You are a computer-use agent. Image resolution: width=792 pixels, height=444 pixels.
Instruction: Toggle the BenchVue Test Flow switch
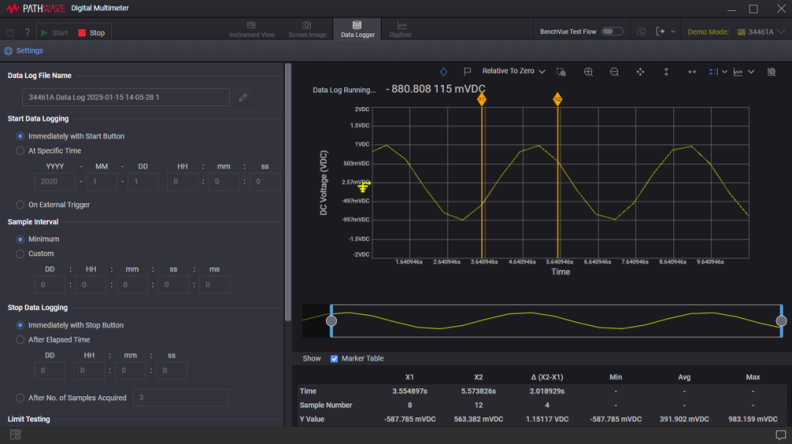(x=612, y=32)
